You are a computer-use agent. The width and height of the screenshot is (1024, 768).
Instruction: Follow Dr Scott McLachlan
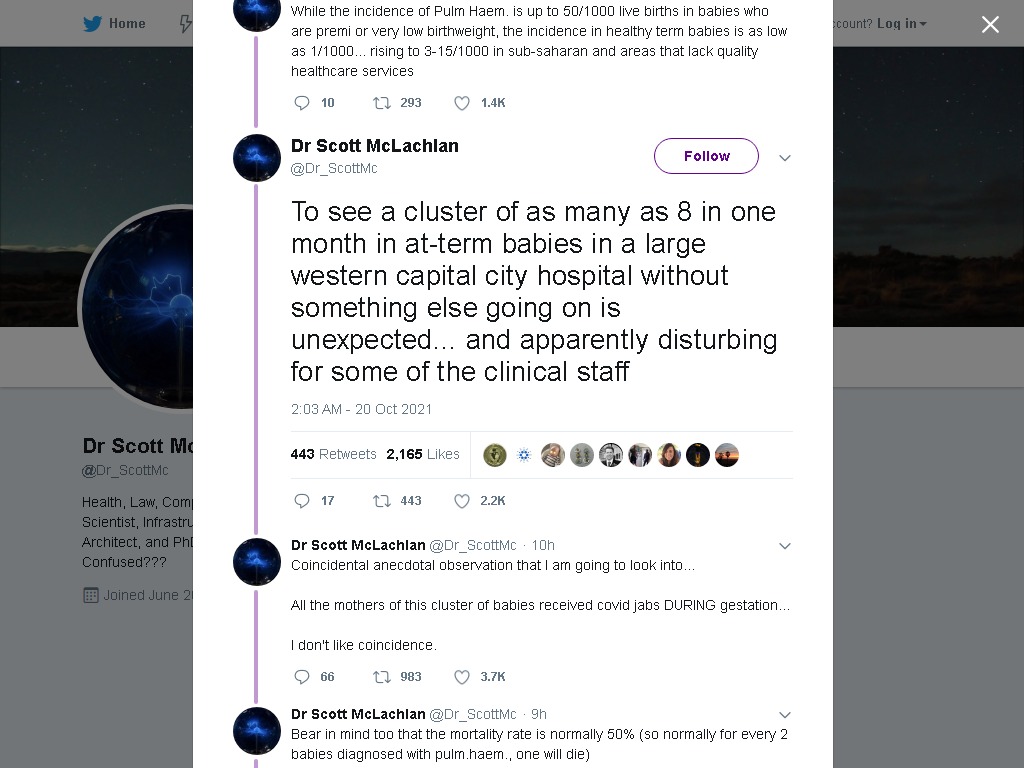click(707, 156)
